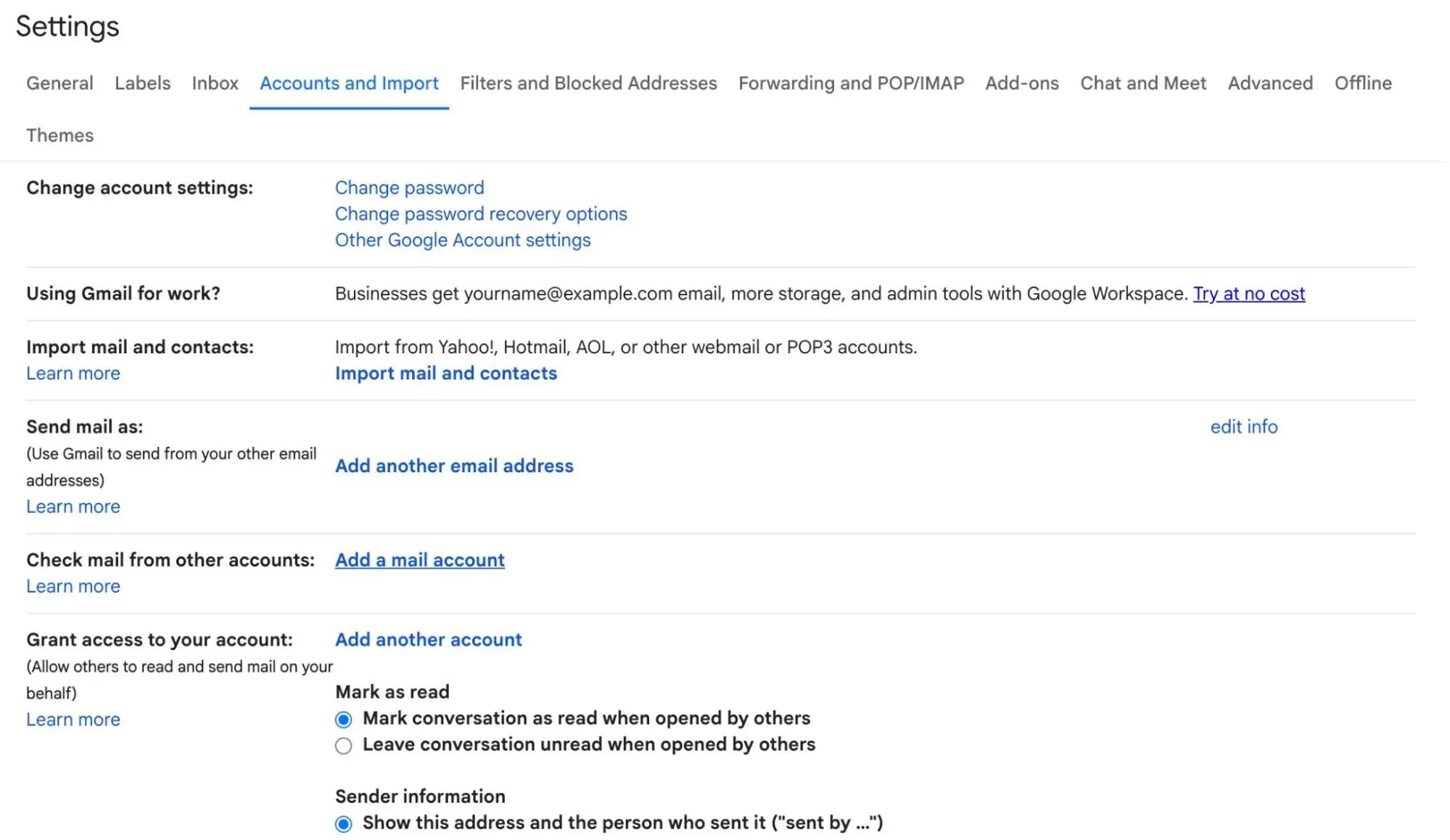Click the Change password link

[x=409, y=187]
